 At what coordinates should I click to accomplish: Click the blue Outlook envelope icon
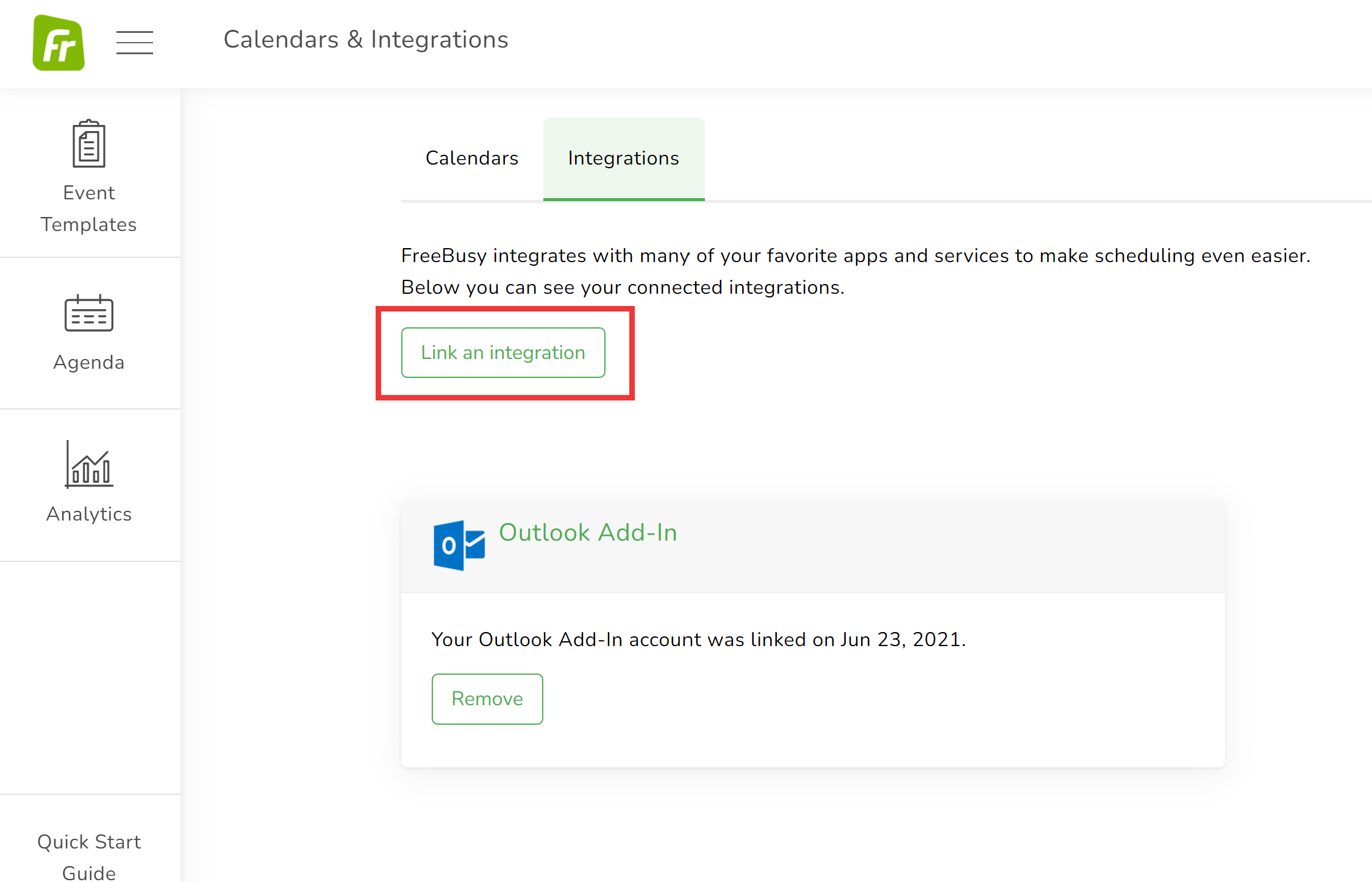click(459, 545)
